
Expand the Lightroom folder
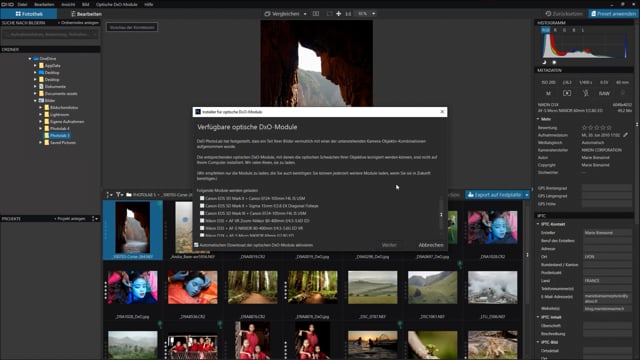click(x=40, y=115)
